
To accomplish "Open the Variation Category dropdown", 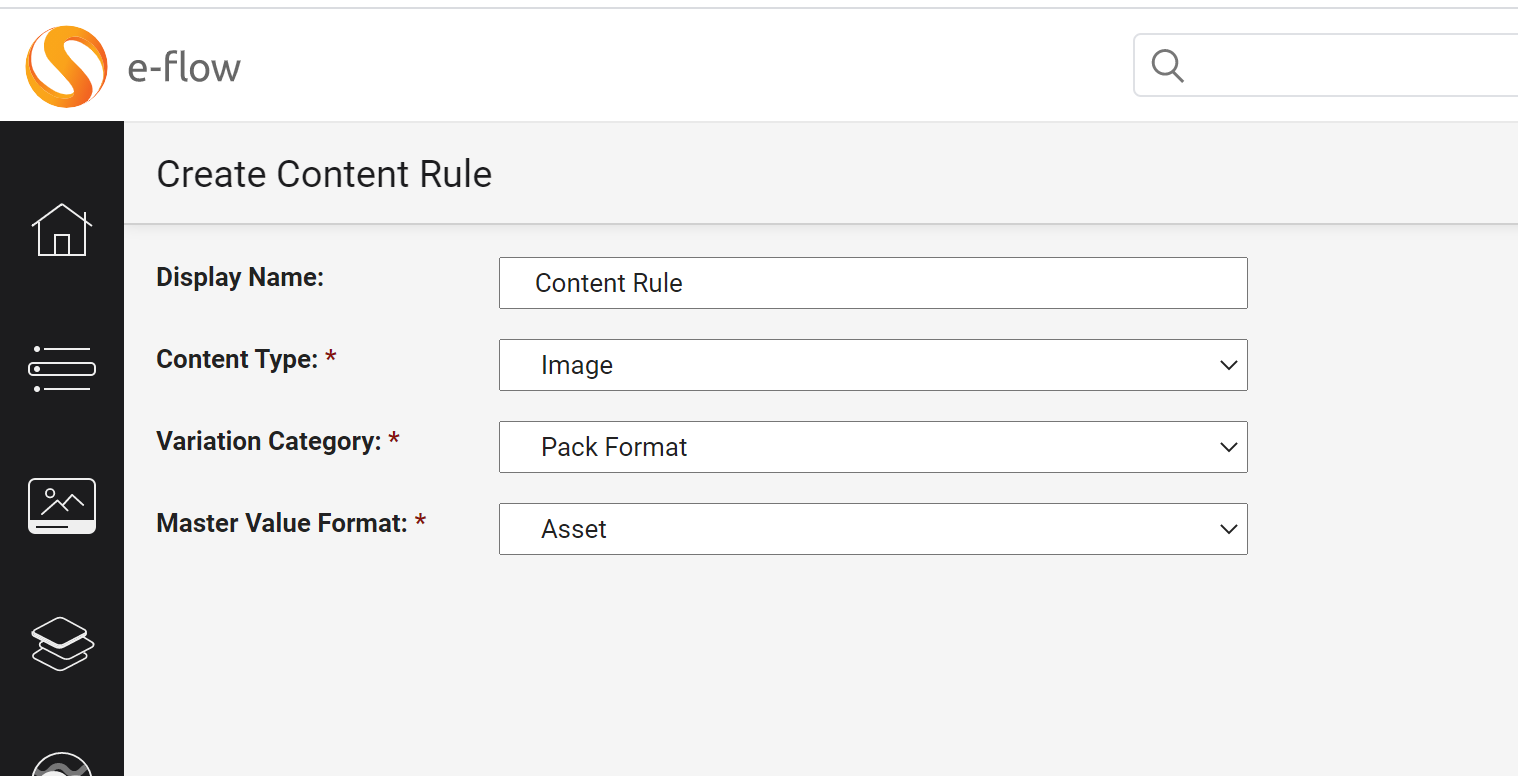I will (873, 447).
